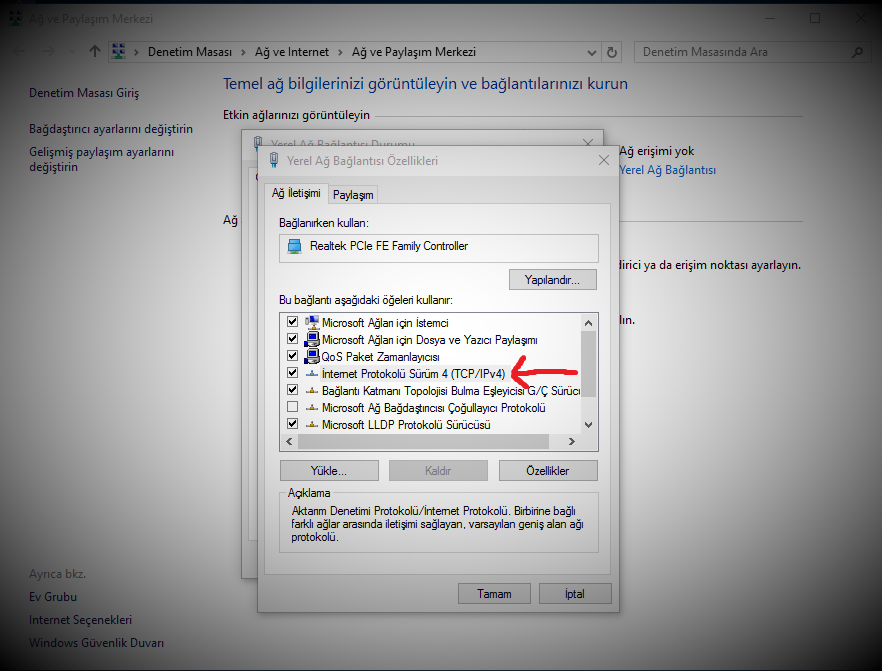Click the Dosya ve Yazıcı Paylaşımı icon
Viewport: 882px width, 671px height.
[x=312, y=339]
